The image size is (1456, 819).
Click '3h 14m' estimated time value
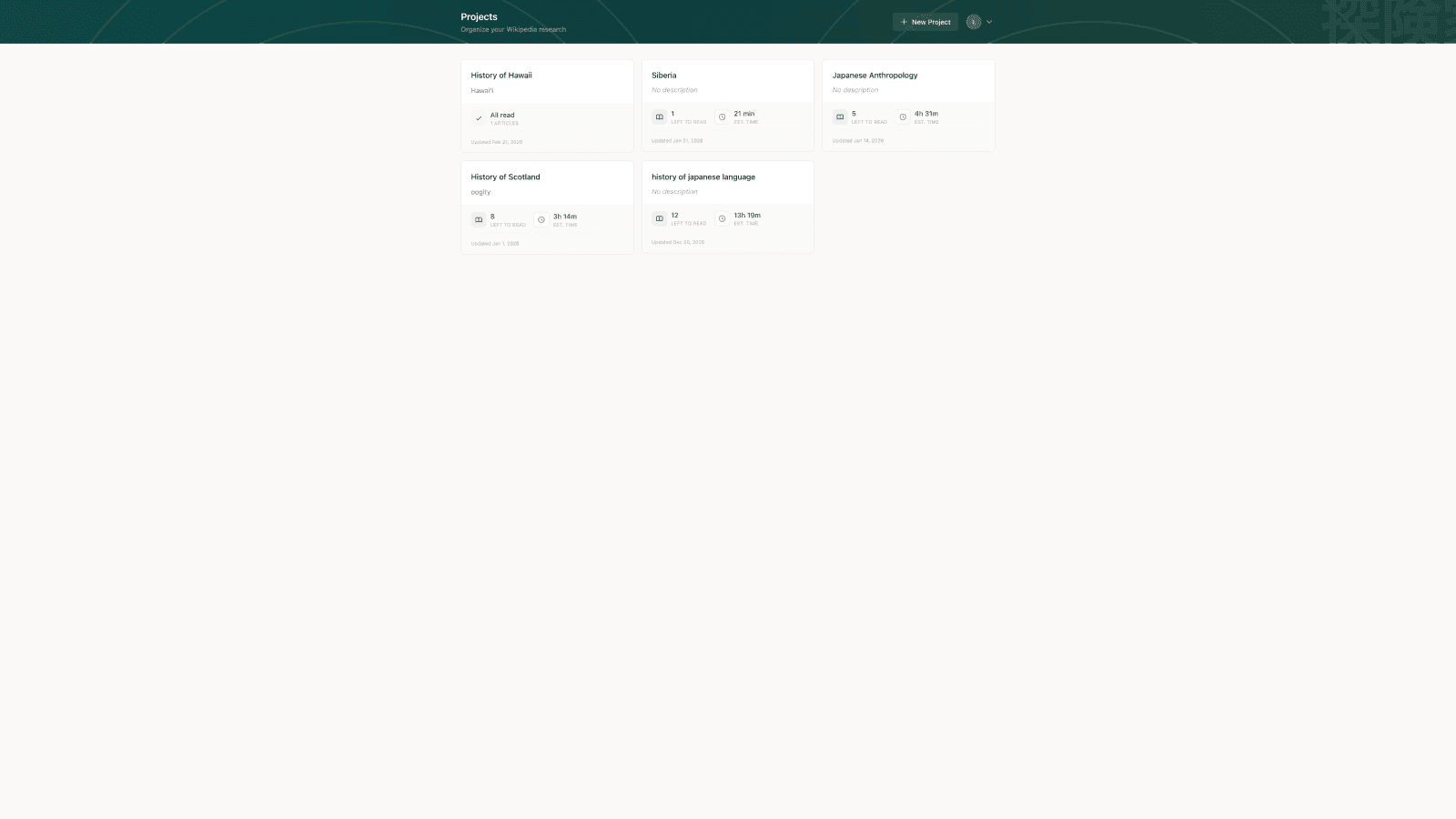point(565,217)
